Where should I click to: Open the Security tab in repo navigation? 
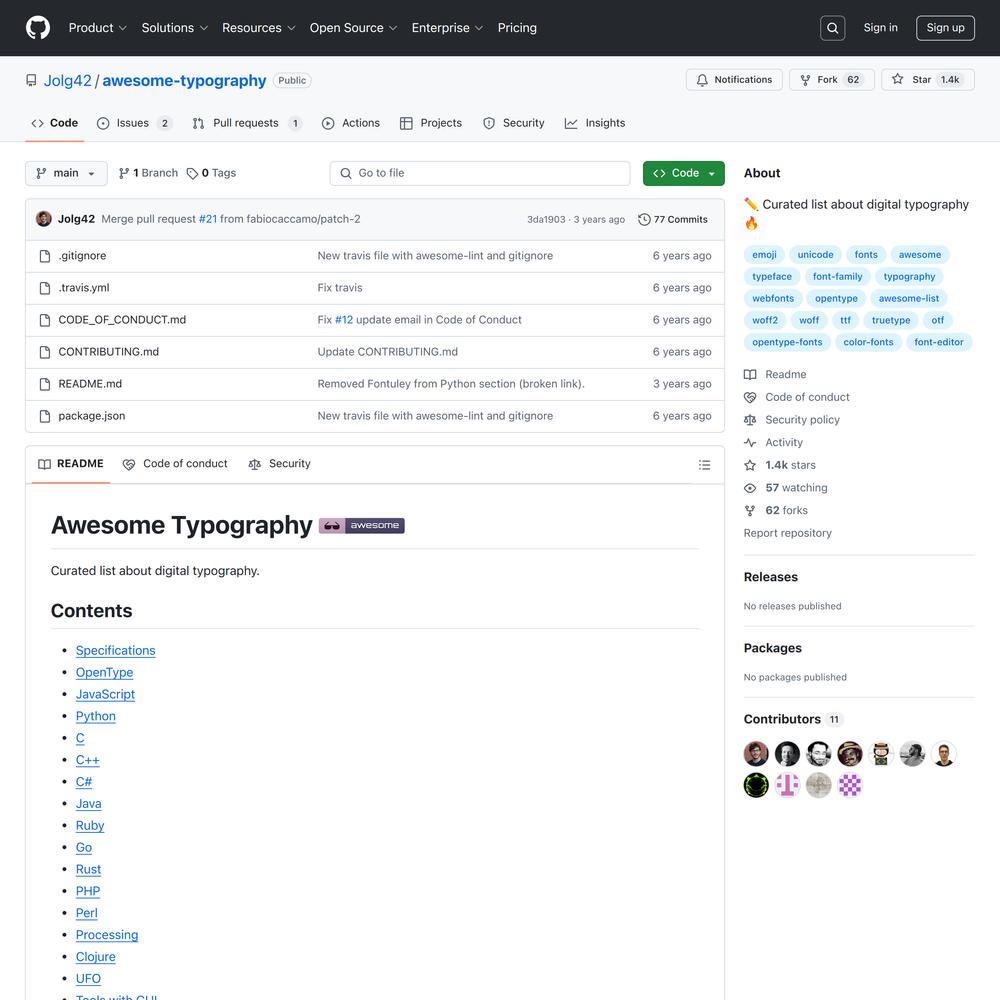coord(513,123)
